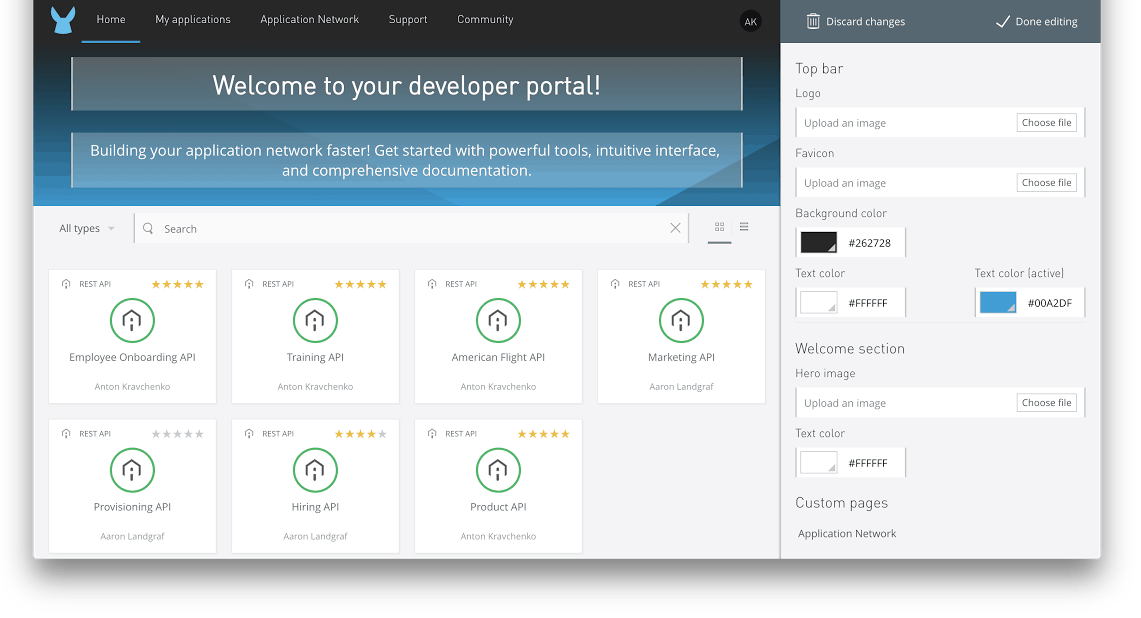Open the Employee Onboarding API title
1141x618 pixels.
click(132, 357)
